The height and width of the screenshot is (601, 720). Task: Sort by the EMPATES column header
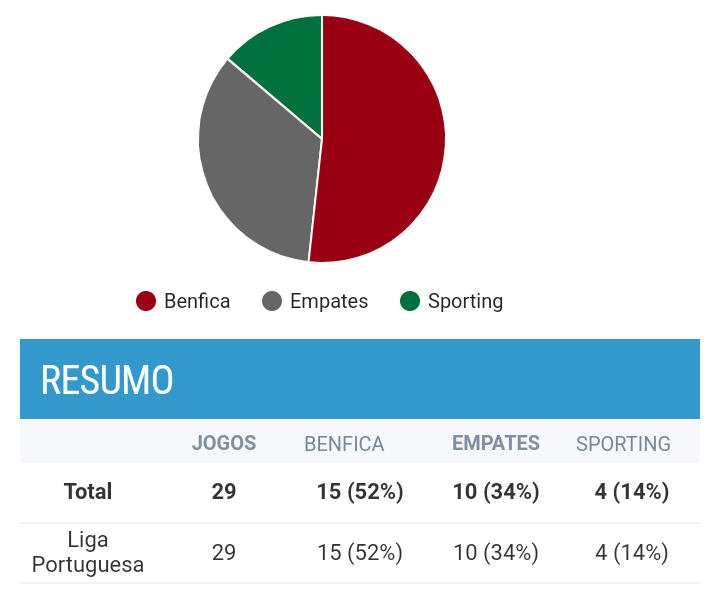[x=496, y=443]
